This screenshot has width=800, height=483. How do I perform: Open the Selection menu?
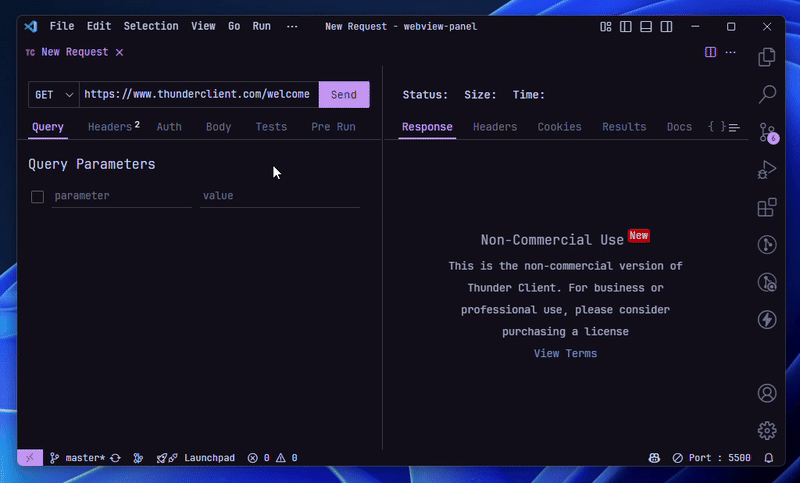pyautogui.click(x=151, y=27)
